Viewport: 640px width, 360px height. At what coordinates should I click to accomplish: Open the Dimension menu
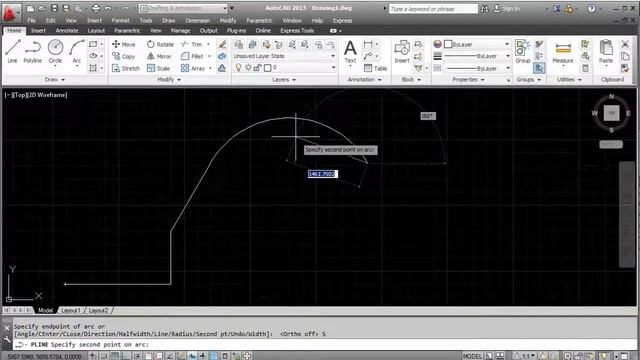click(x=198, y=20)
